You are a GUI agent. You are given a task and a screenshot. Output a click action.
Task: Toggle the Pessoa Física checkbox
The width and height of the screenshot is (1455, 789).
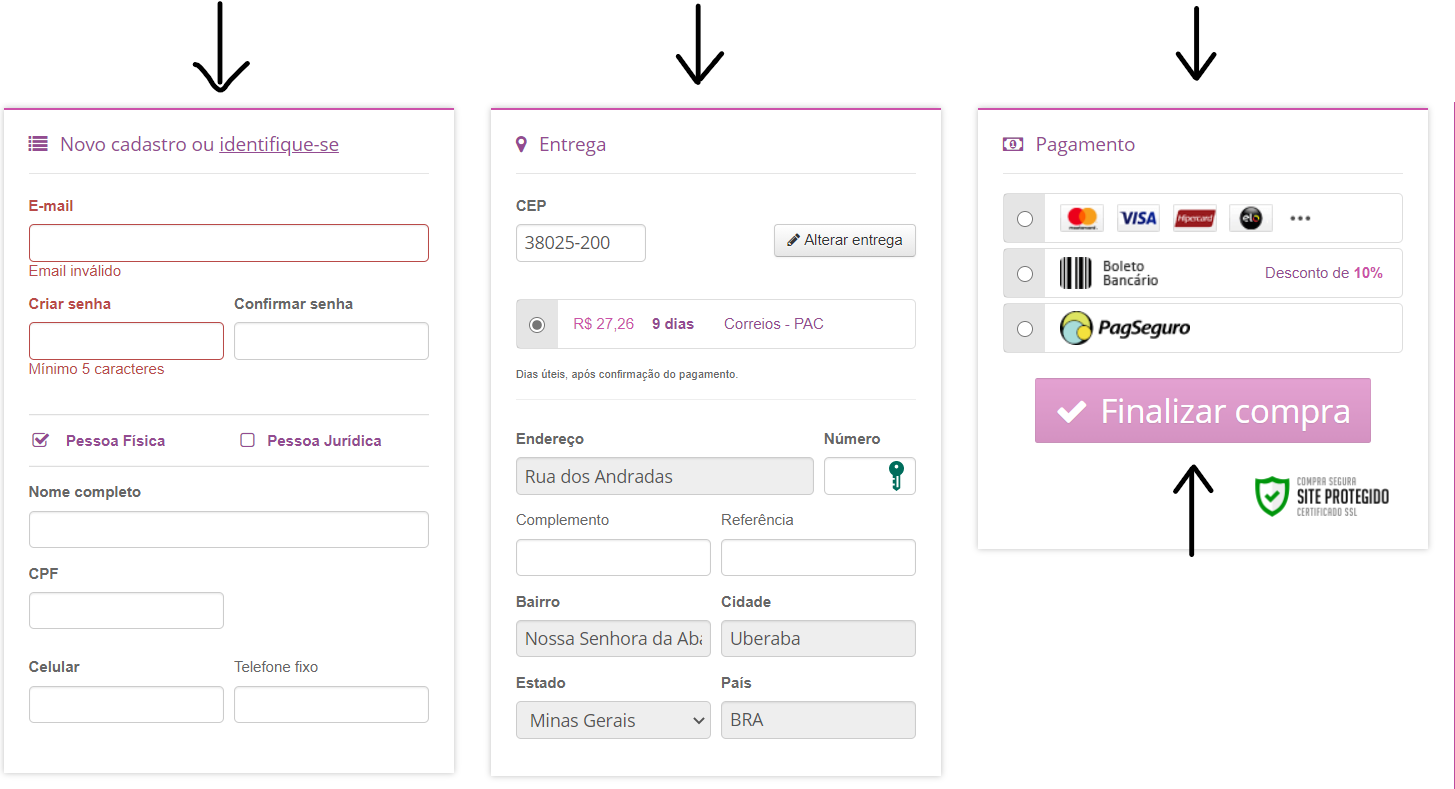click(40, 440)
